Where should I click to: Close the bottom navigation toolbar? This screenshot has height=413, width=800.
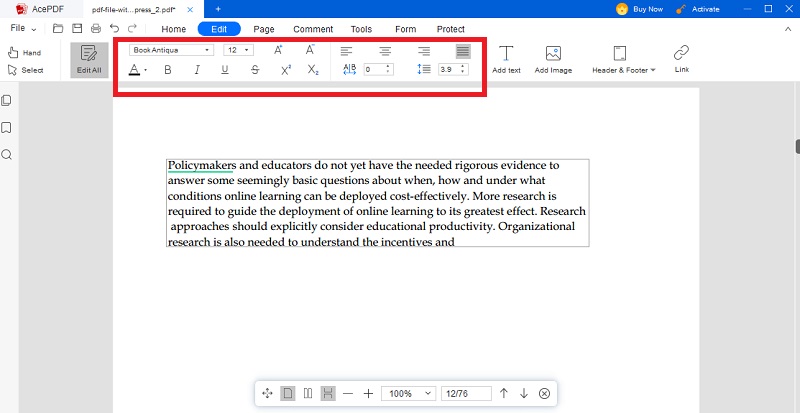tap(544, 393)
